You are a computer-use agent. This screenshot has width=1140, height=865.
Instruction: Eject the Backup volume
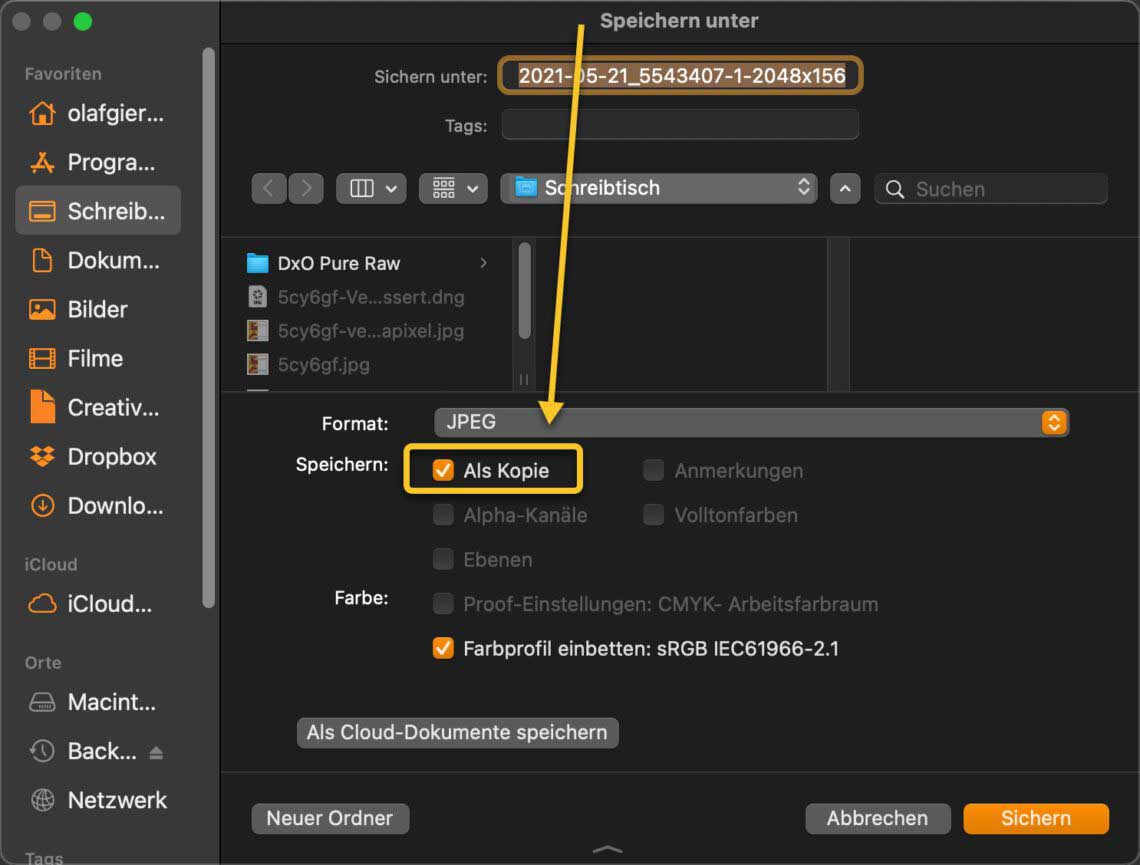coord(156,752)
